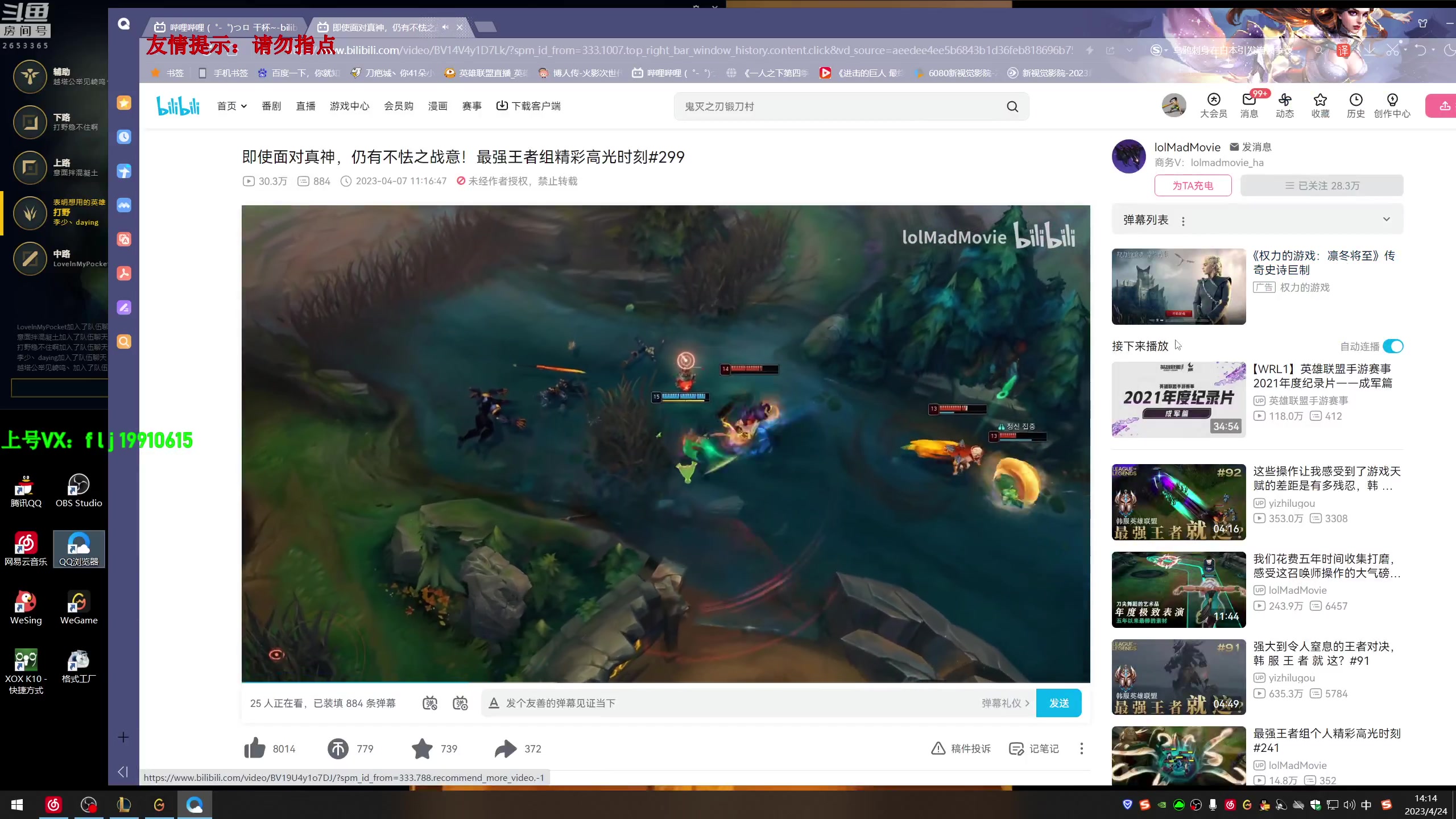Image resolution: width=1456 pixels, height=819 pixels.
Task: Open OBS Studio desktop shortcut
Action: point(79,490)
